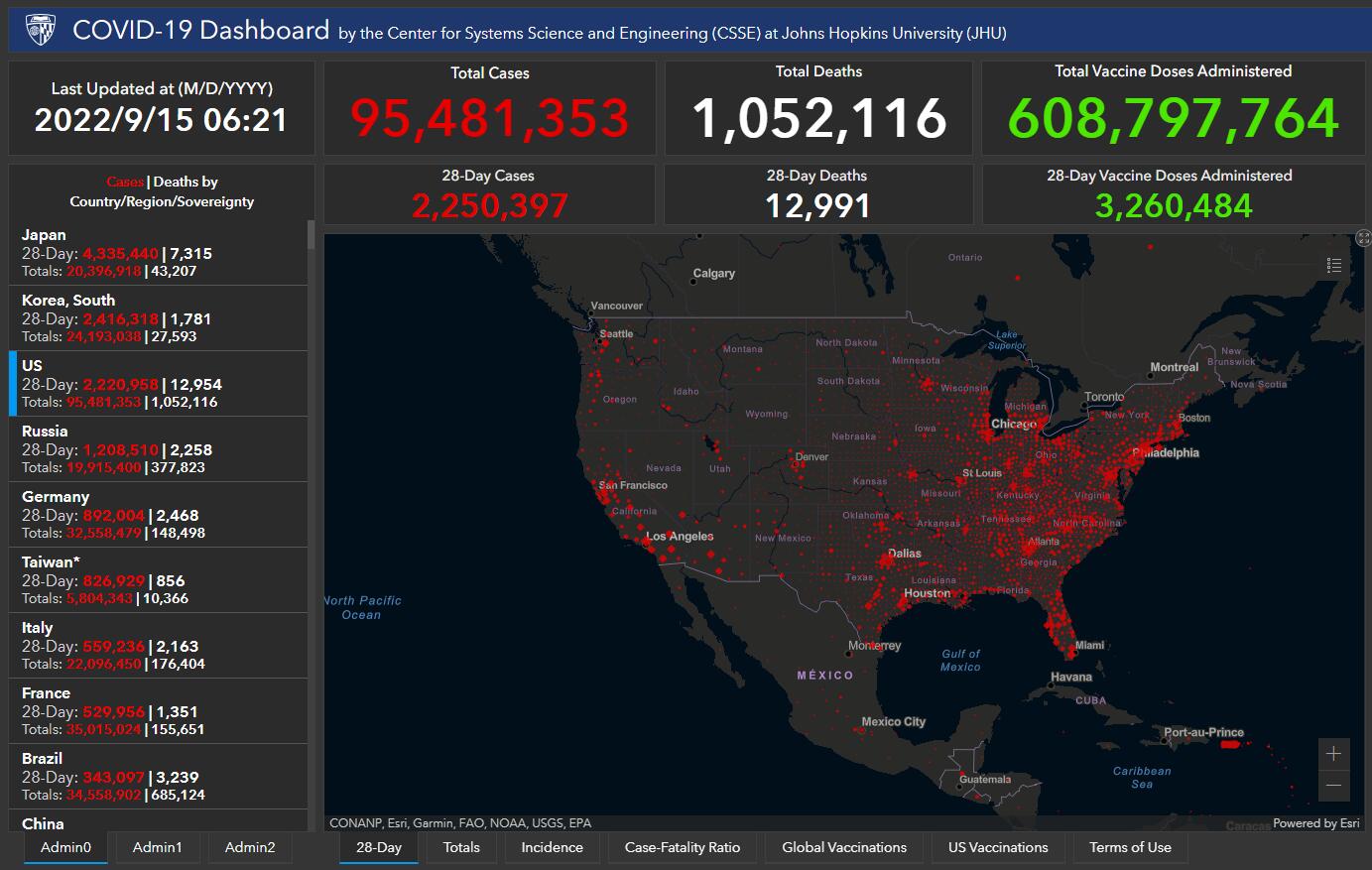Image resolution: width=1372 pixels, height=870 pixels.
Task: Expand the map with the corner expand icon
Action: click(x=1364, y=238)
